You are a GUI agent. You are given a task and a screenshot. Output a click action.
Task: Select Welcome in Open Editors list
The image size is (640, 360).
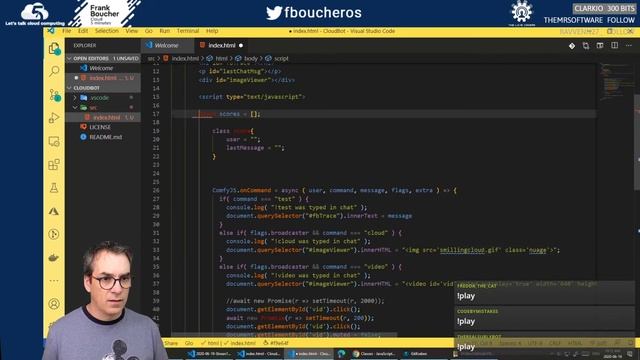(x=103, y=68)
